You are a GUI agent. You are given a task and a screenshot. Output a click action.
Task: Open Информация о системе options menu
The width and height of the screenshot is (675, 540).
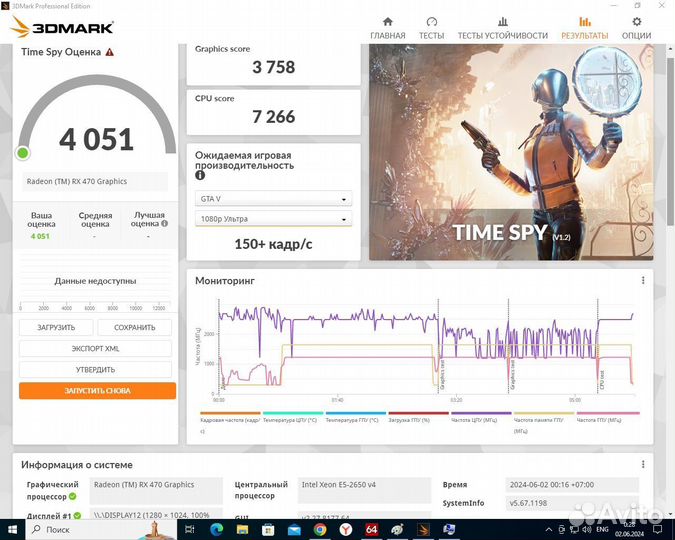click(643, 464)
